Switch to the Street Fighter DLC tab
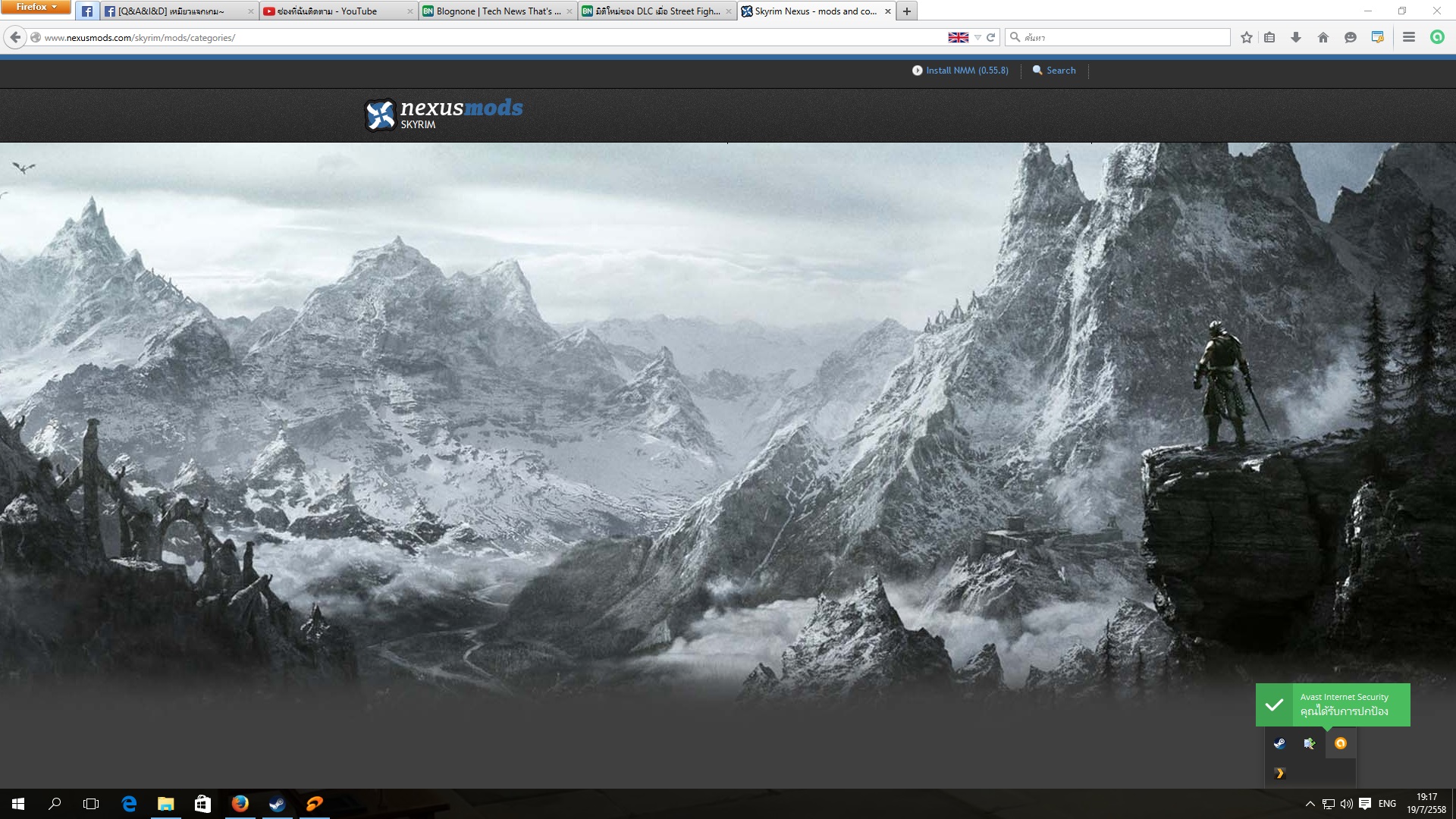 657,11
